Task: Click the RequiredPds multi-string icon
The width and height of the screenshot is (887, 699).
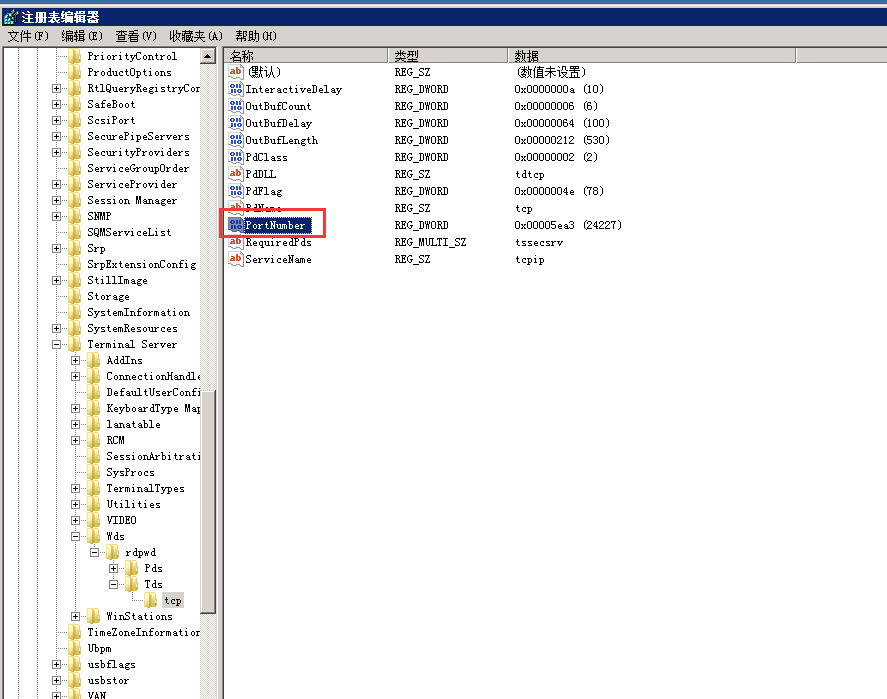Action: tap(236, 242)
